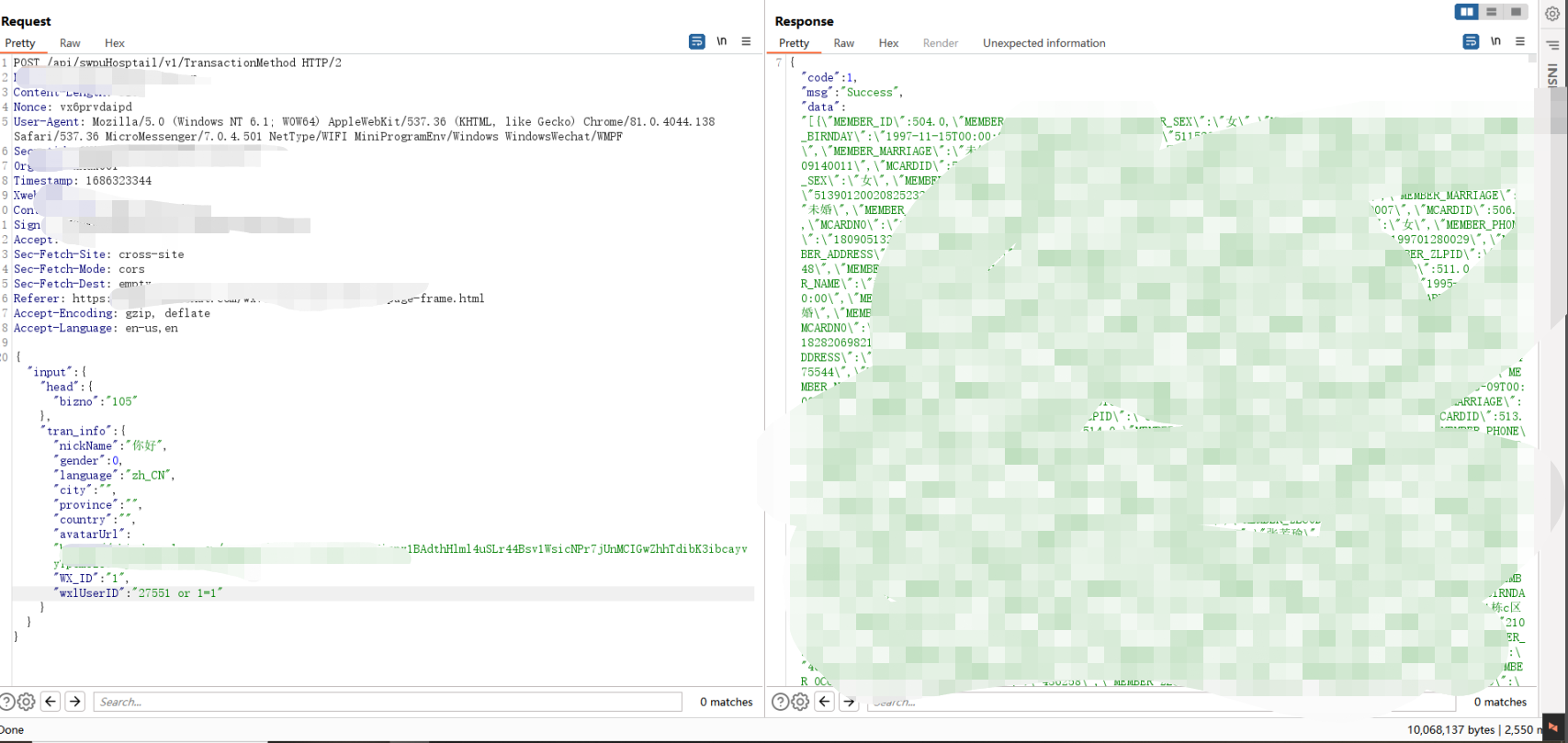
Task: Click the "language":"zh_CN" JSON entry
Action: (x=114, y=475)
